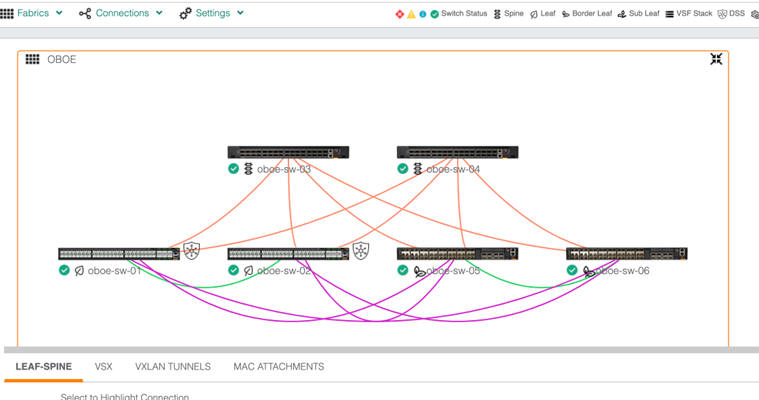This screenshot has height=400, width=759.
Task: Select the oboe-sw-03 spine switch image
Action: pos(288,153)
